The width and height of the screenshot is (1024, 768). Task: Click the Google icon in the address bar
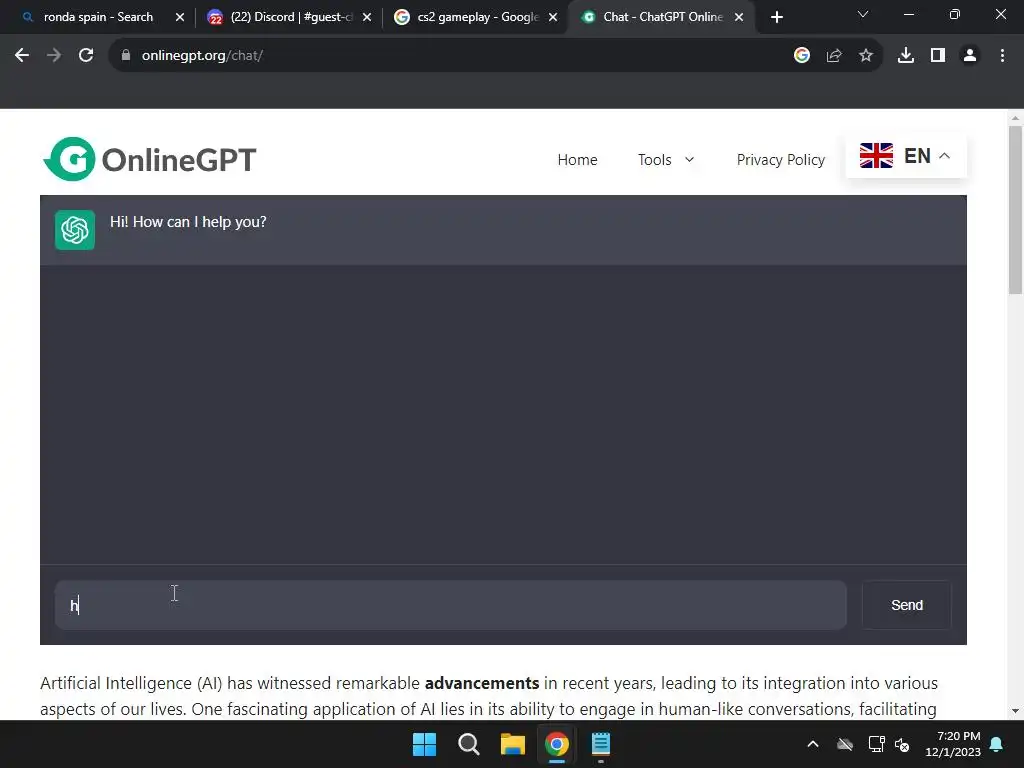(802, 56)
